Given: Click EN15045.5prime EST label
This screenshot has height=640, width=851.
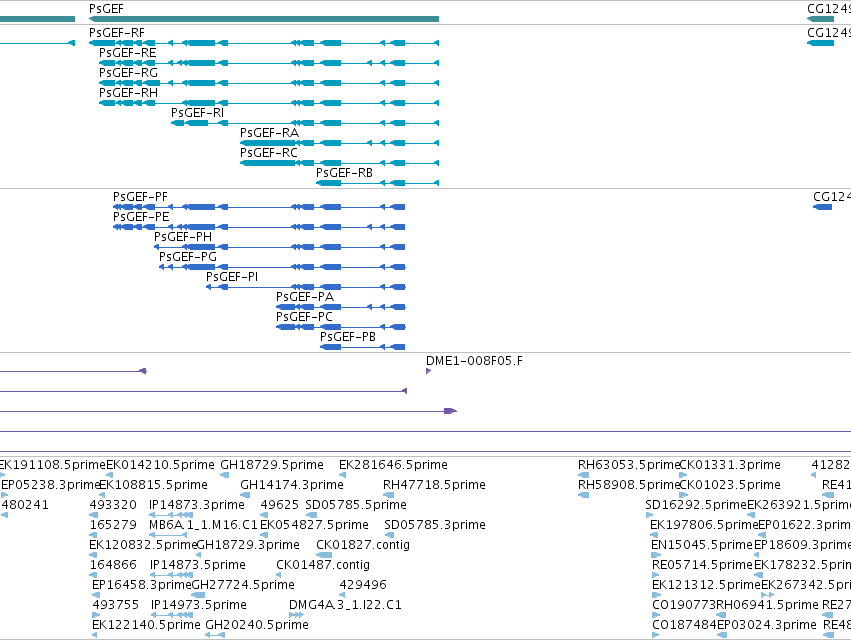Looking at the screenshot, I should 702,546.
